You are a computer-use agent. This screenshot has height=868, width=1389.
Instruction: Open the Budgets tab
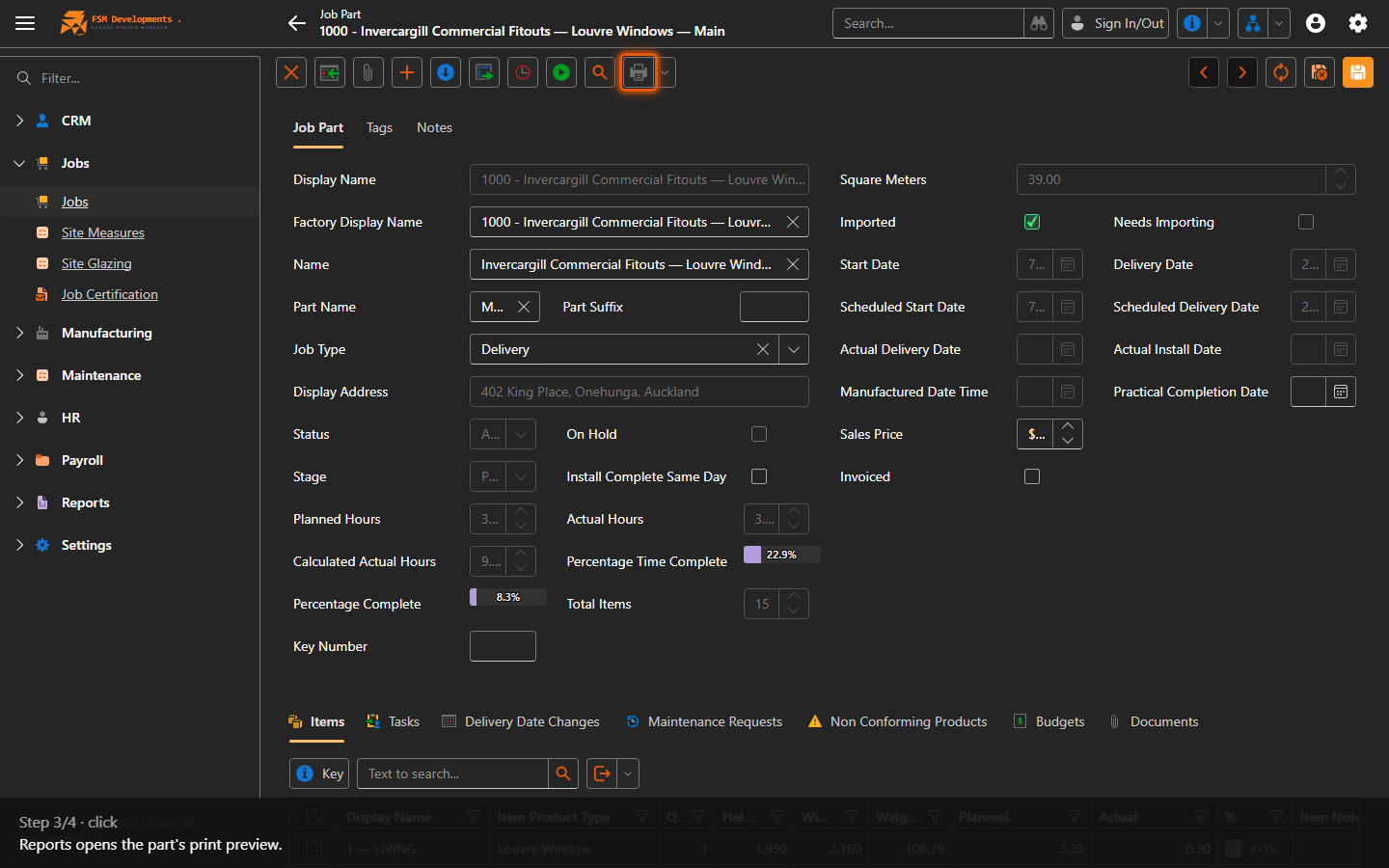point(1049,721)
